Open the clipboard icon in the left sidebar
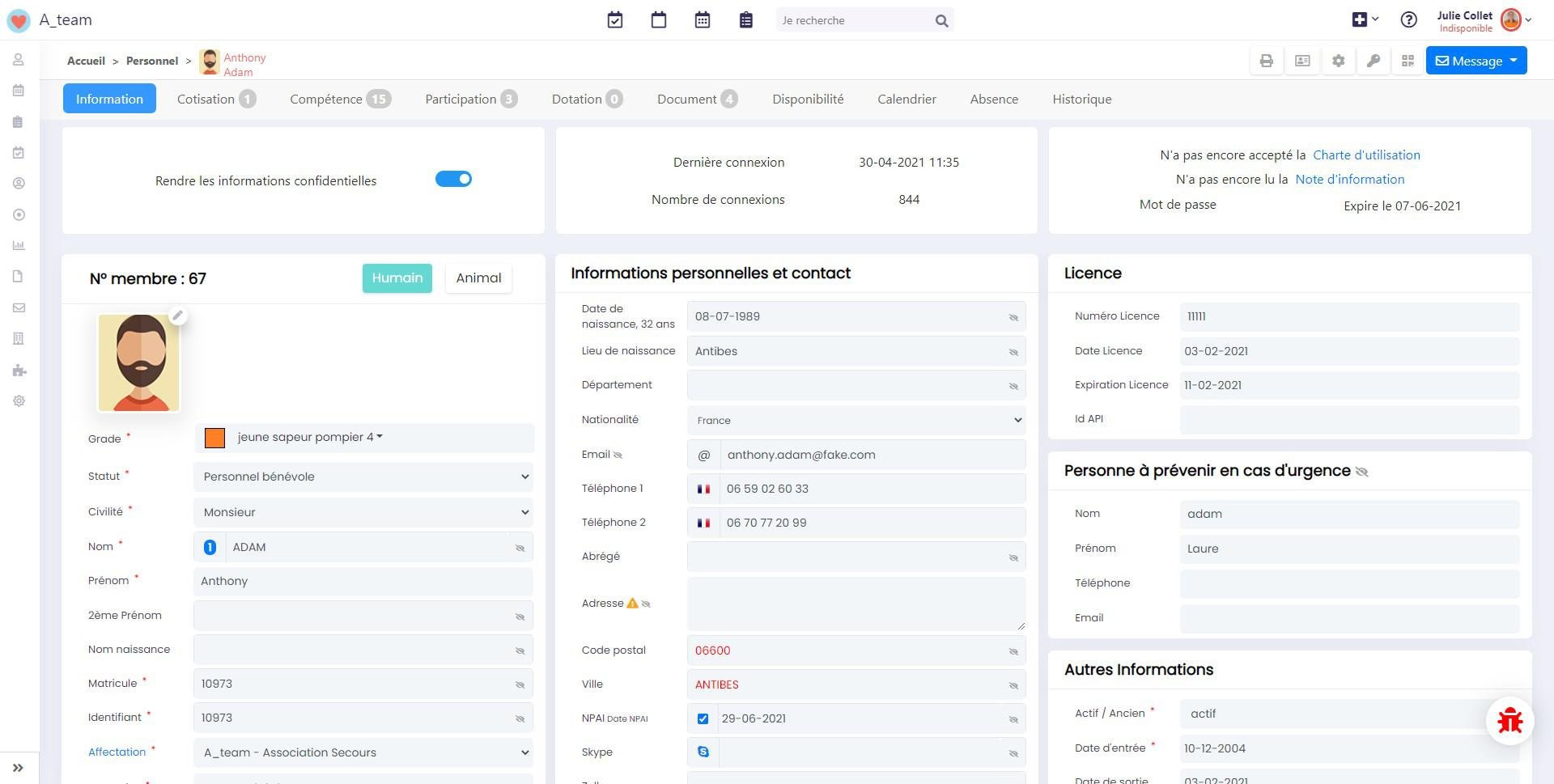Screen dimensions: 1554x784 pyautogui.click(x=19, y=122)
